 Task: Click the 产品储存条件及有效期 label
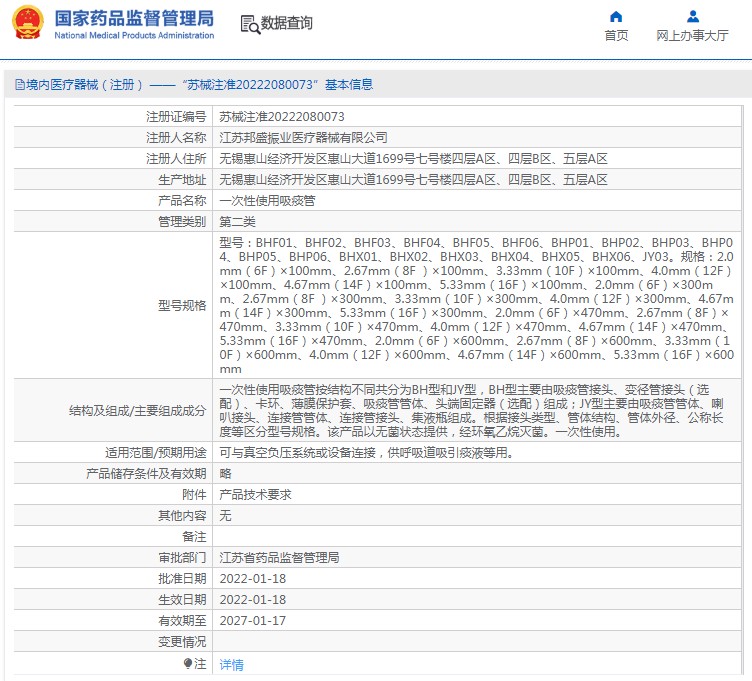coord(146,474)
